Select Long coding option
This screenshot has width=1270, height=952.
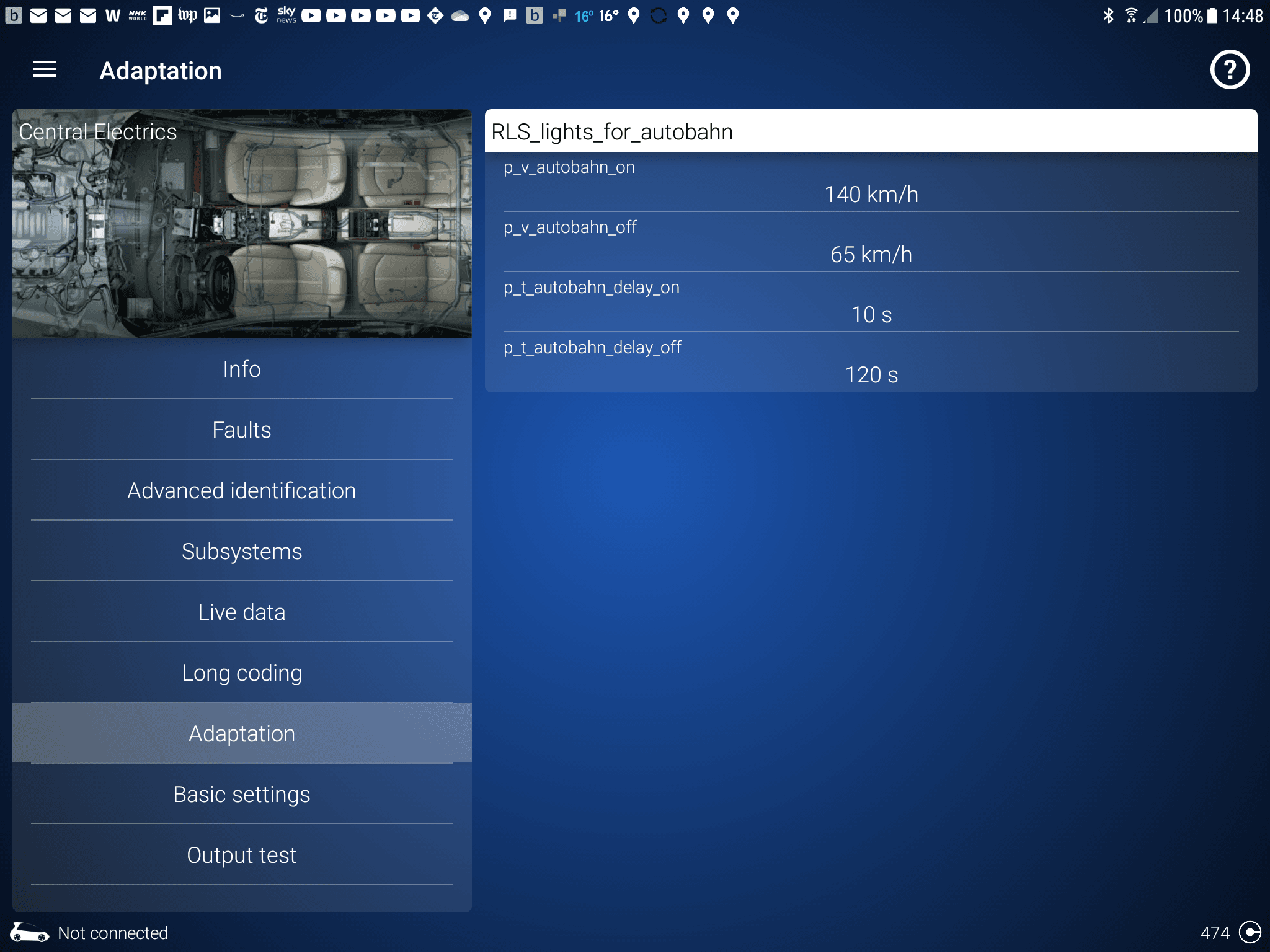point(242,673)
